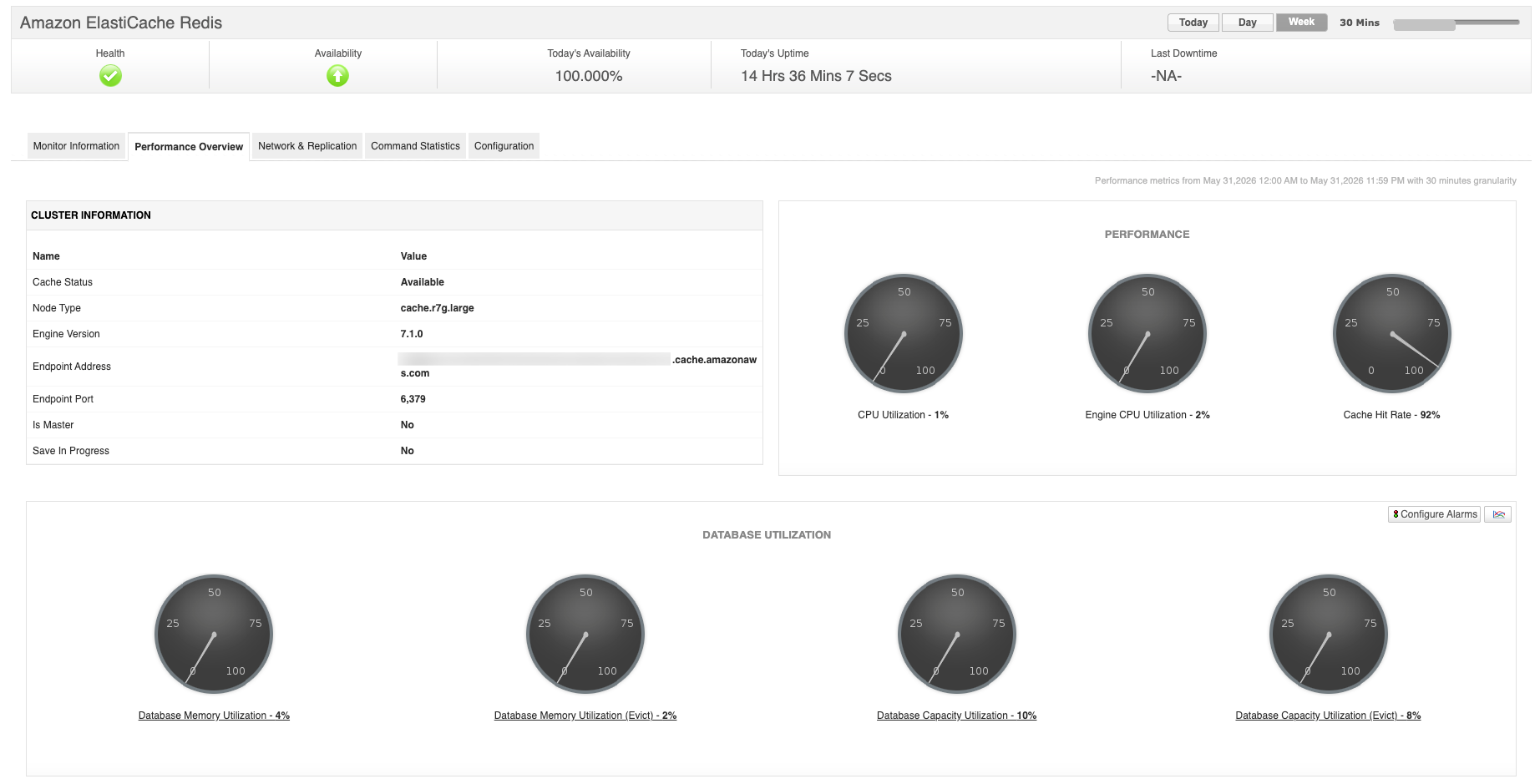Open Database Memory Utilization (Evict) - 2% link

point(585,716)
